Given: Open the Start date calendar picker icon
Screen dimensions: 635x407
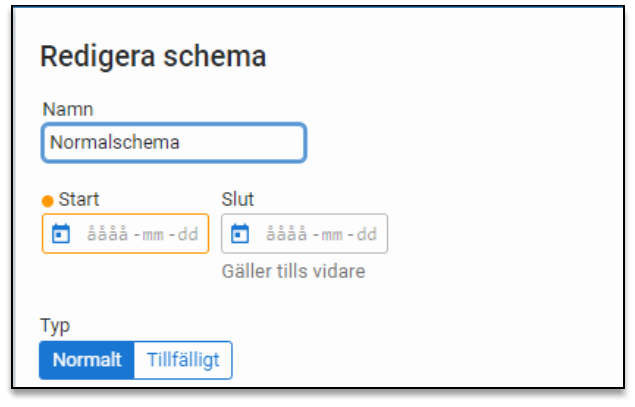Looking at the screenshot, I should pyautogui.click(x=61, y=234).
